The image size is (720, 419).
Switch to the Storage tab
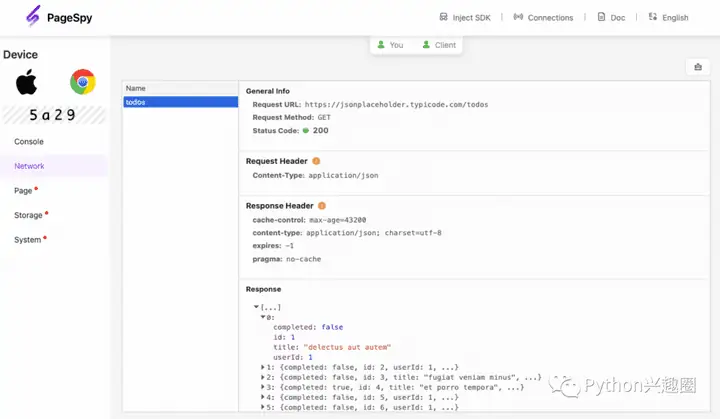point(29,215)
